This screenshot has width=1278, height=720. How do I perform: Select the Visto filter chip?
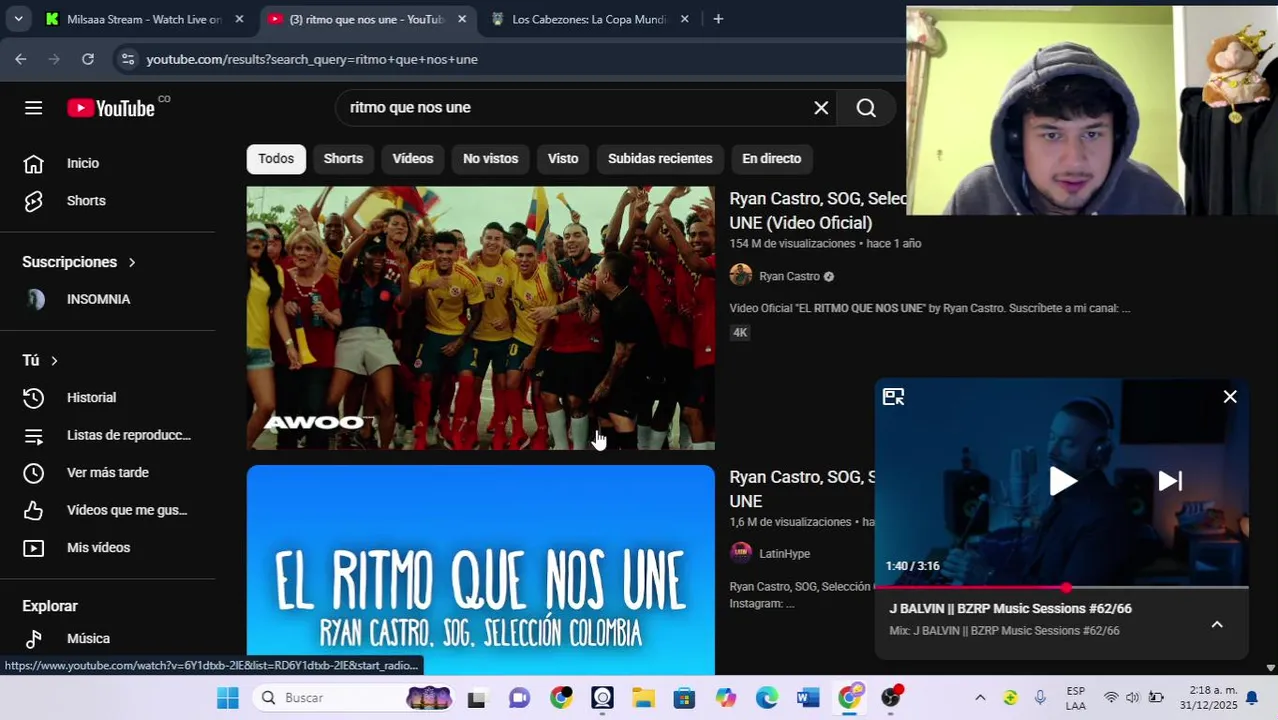coord(563,159)
